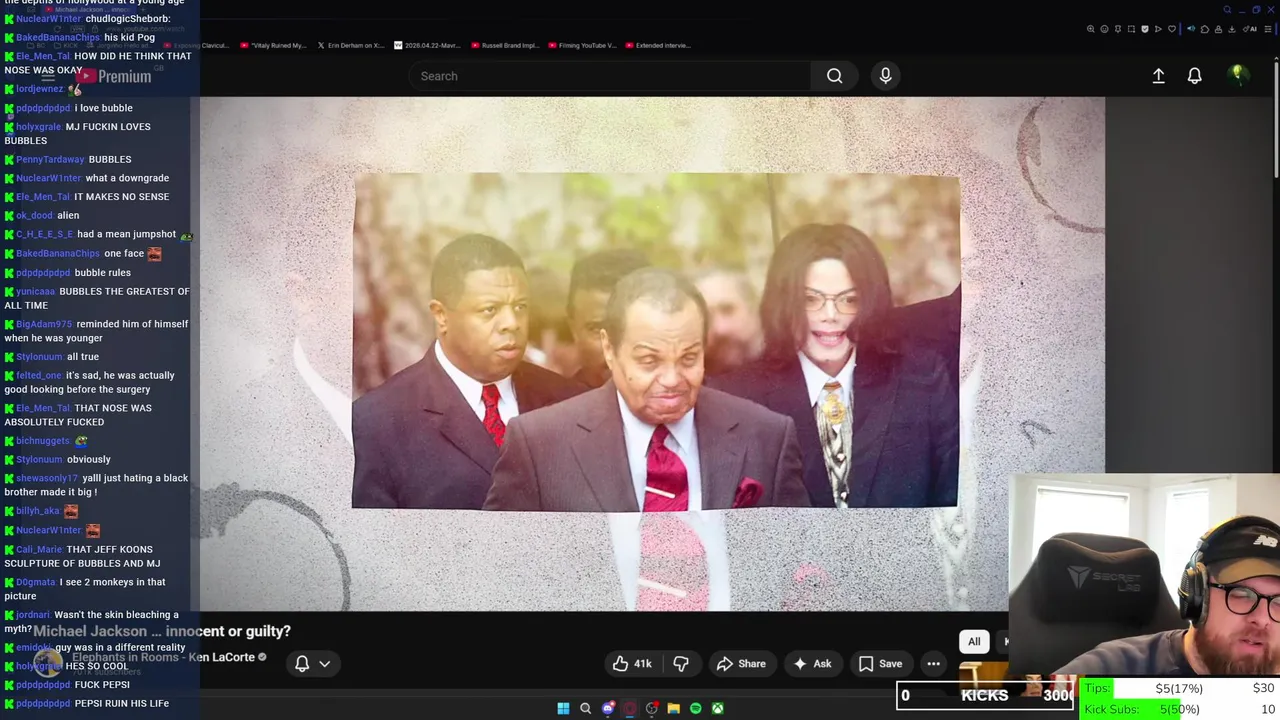Click the video title 'Michael Jackson ... innocent or guilty?'
The height and width of the screenshot is (720, 1280).
pyautogui.click(x=162, y=631)
